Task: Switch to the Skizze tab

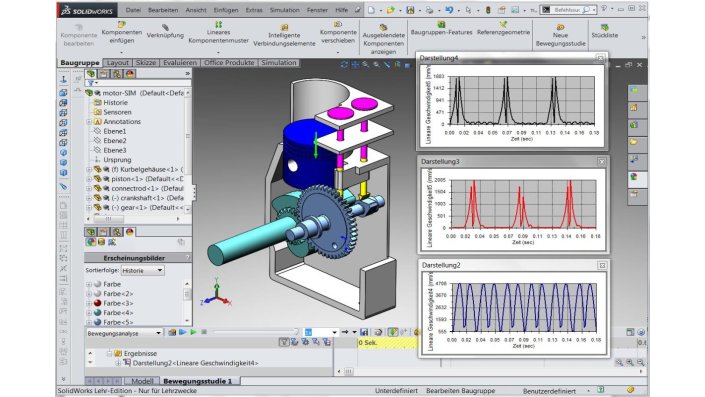Action: point(146,63)
